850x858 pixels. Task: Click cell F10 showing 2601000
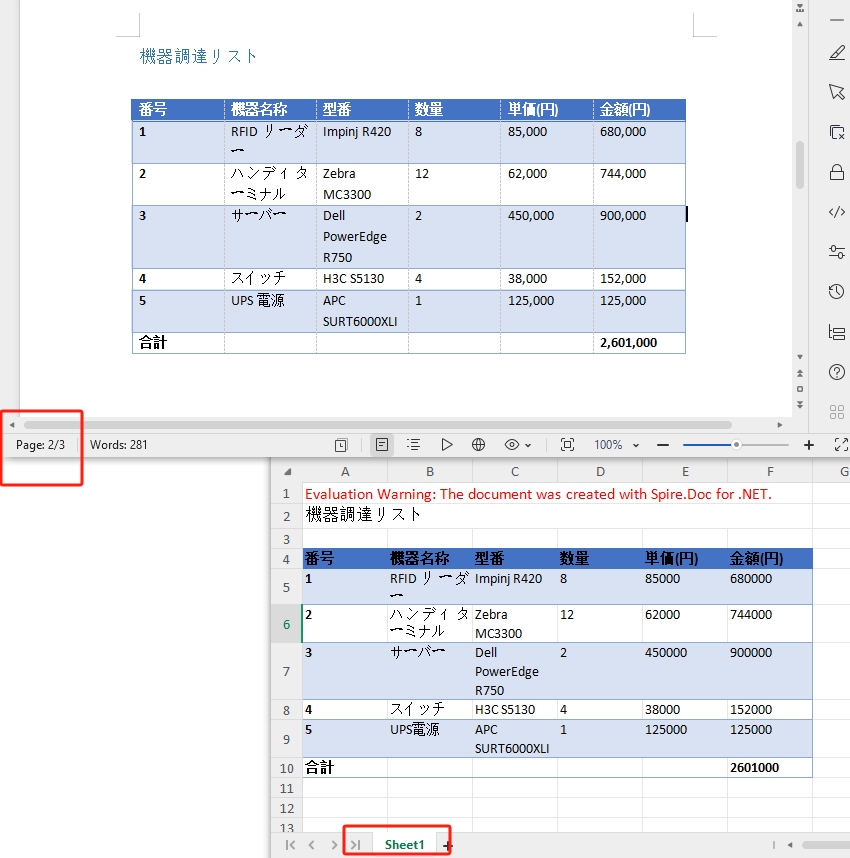[x=770, y=768]
